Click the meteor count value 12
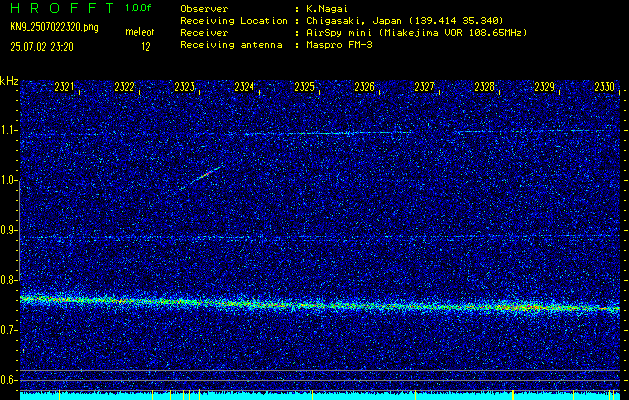 pyautogui.click(x=145, y=47)
